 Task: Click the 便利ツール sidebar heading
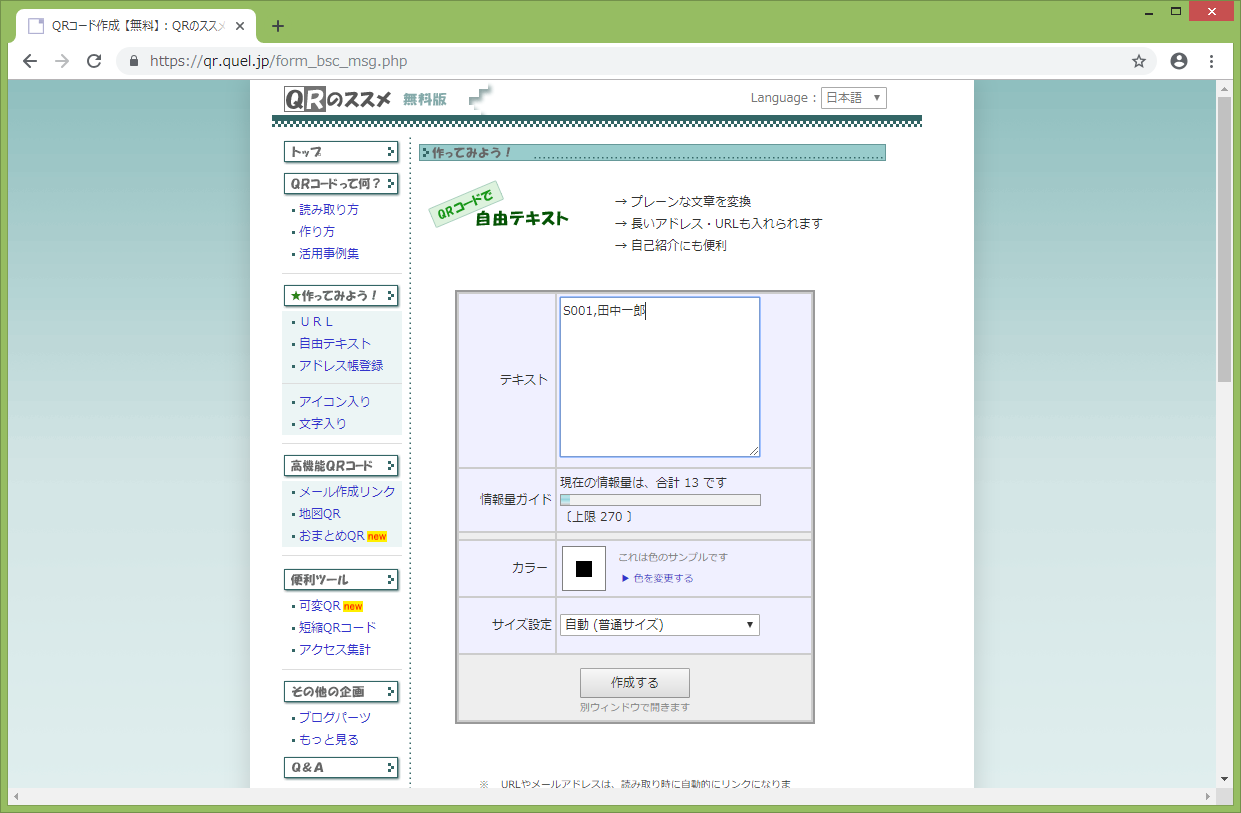[x=341, y=580]
